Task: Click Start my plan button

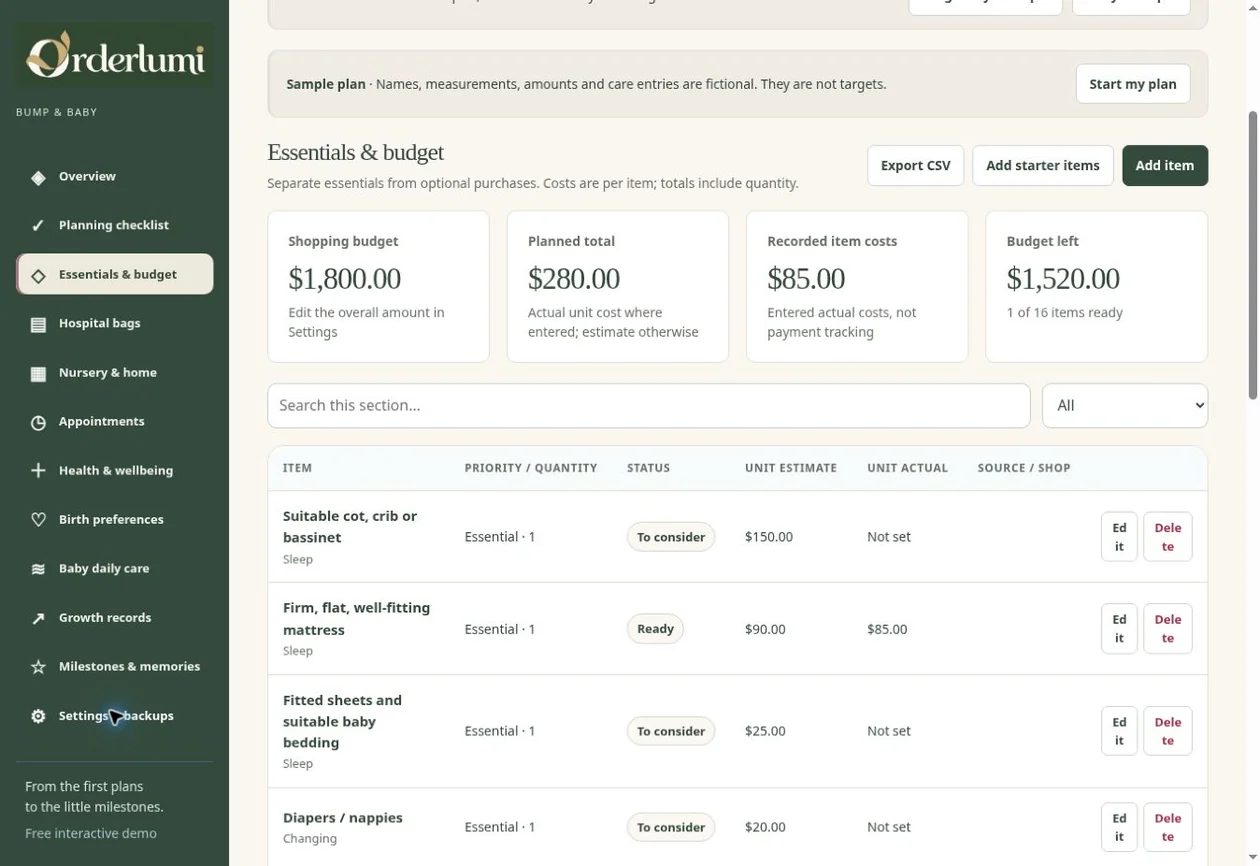Action: pyautogui.click(x=1133, y=84)
